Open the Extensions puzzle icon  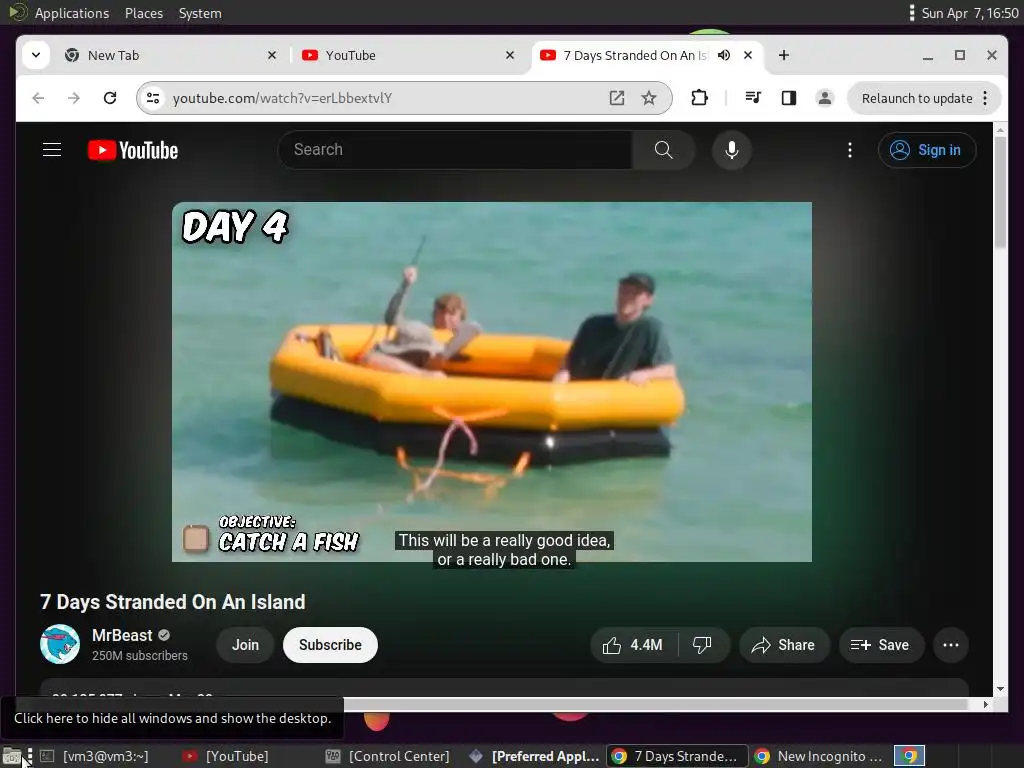click(x=699, y=98)
